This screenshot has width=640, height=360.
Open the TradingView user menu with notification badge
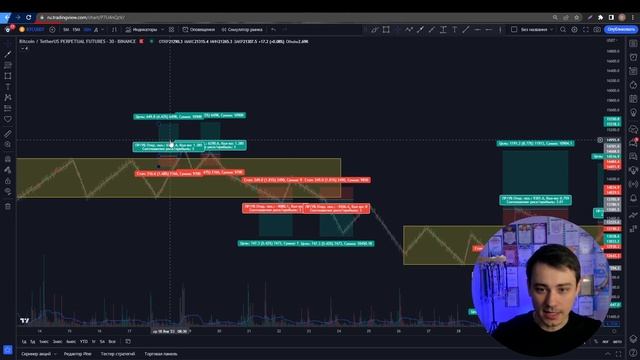click(9, 29)
